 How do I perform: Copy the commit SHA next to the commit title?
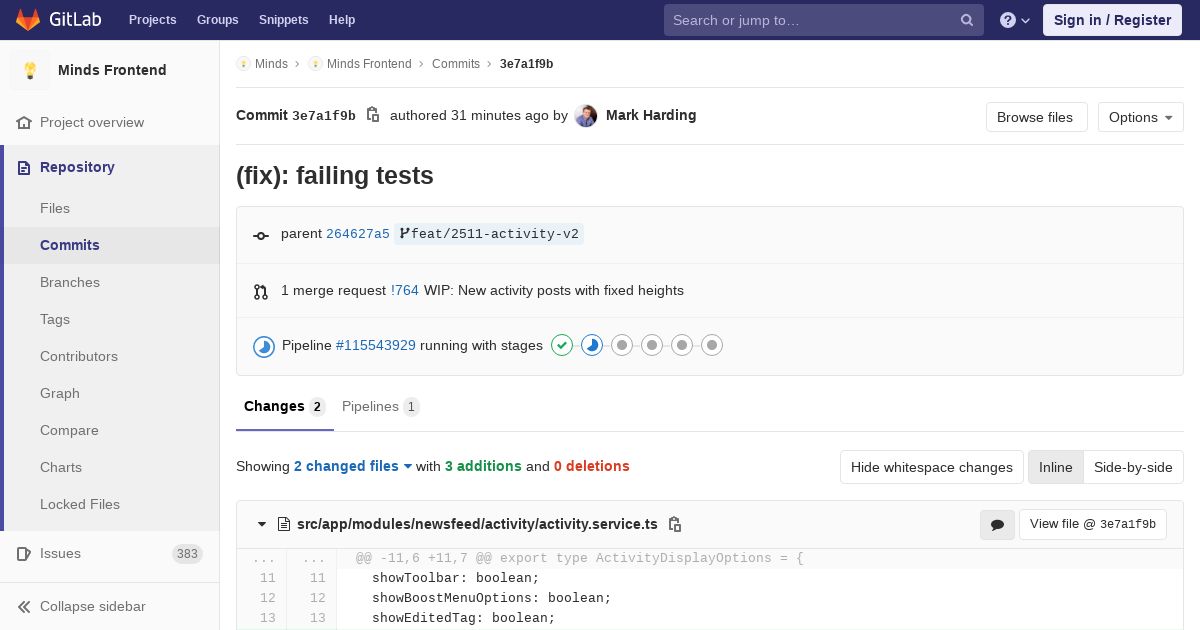pos(373,115)
